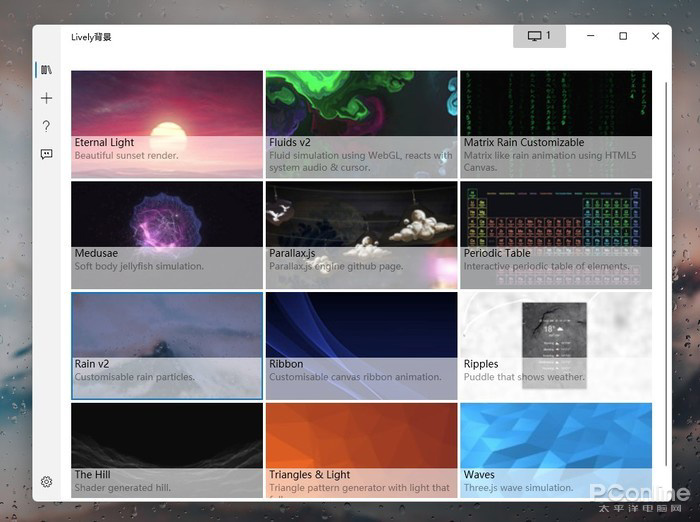Select the Waves wallpaper tile
Image resolution: width=700 pixels, height=522 pixels.
coord(556,450)
